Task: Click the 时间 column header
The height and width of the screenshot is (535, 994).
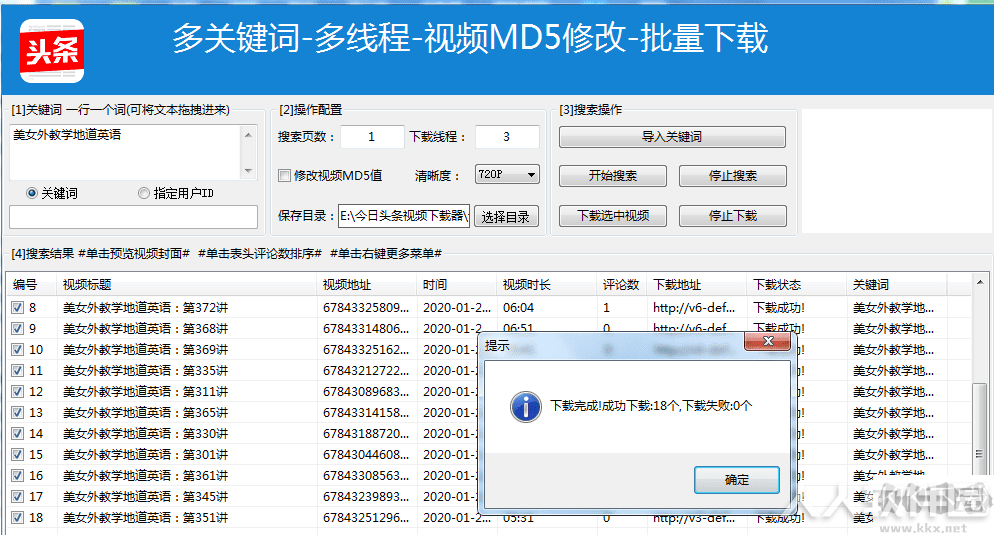Action: coord(456,285)
